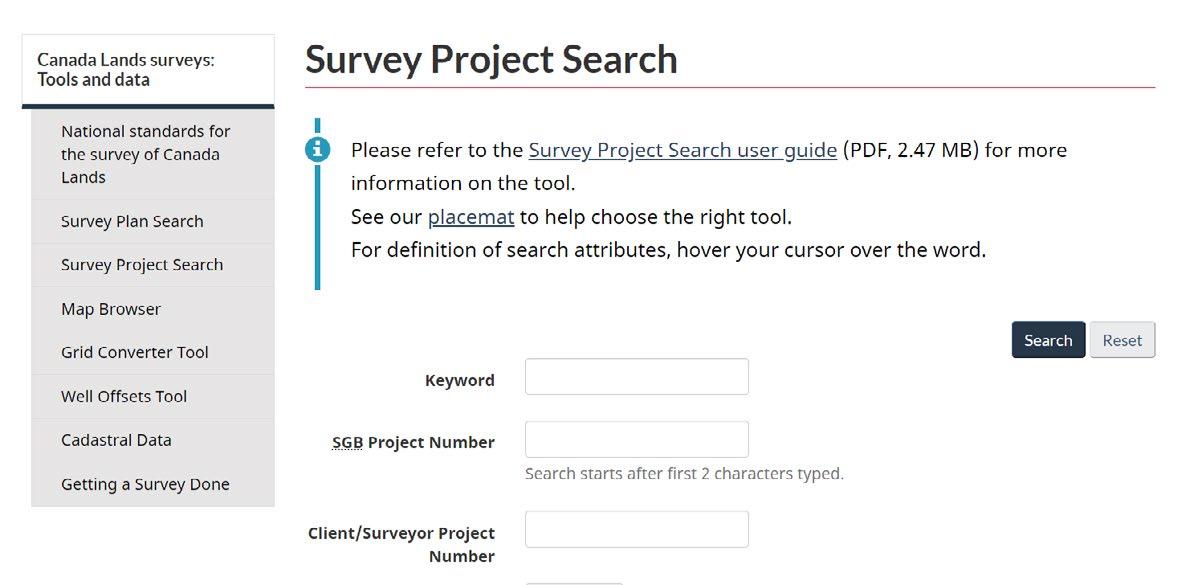Screen dimensions: 1202x585
Task: Open the Survey Project Search user guide link
Action: (x=682, y=150)
